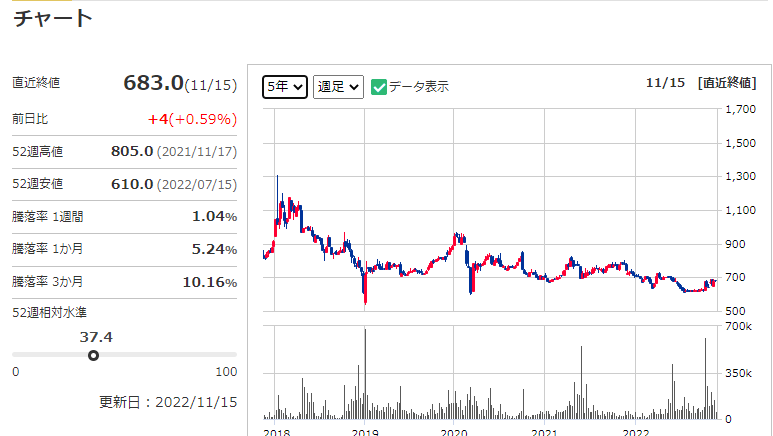Select the +4(+0.59%) day change

tap(192, 119)
